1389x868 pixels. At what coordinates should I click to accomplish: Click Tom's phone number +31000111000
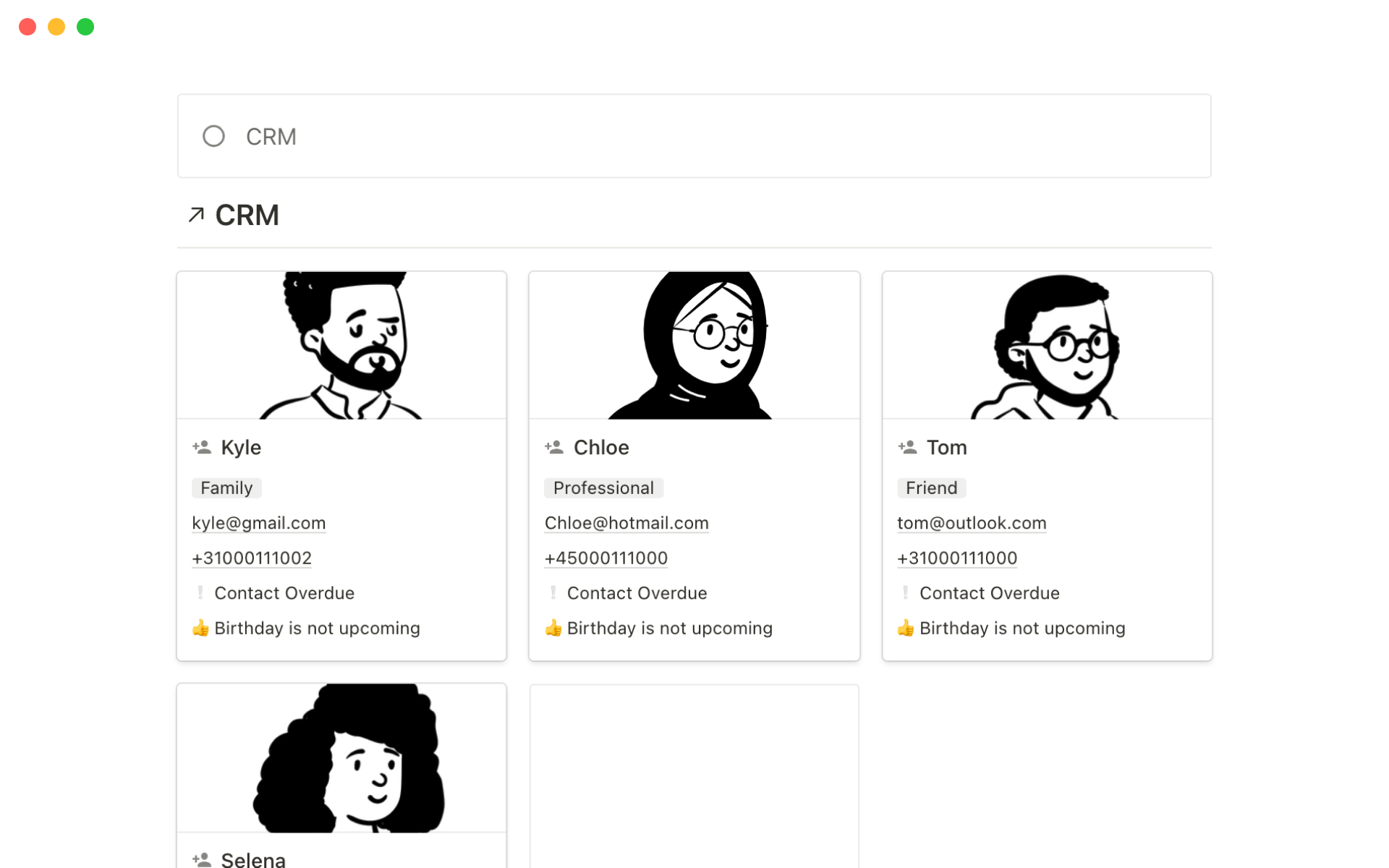coord(956,558)
